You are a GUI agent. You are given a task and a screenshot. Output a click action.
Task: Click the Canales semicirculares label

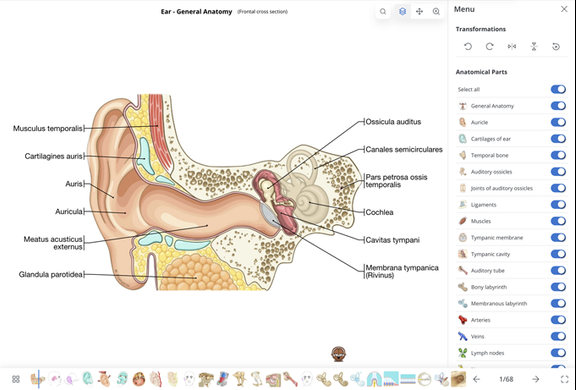404,150
